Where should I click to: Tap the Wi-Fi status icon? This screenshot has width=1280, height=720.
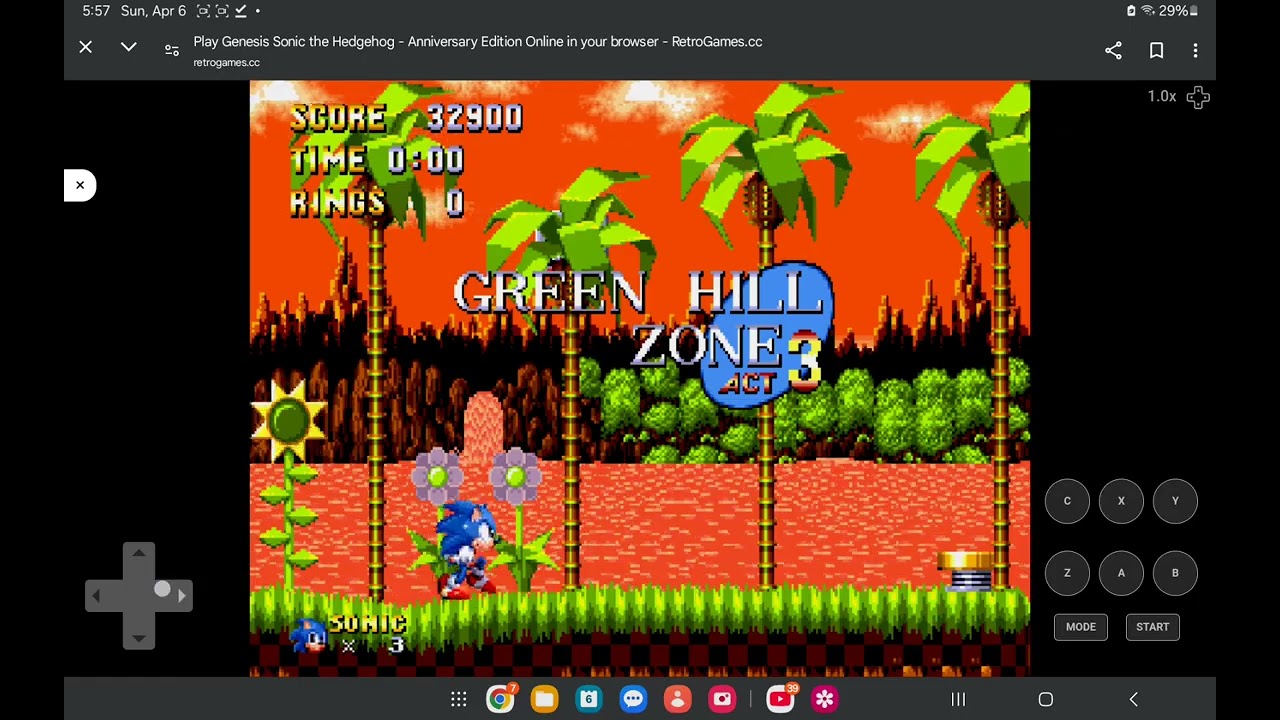(x=1148, y=11)
